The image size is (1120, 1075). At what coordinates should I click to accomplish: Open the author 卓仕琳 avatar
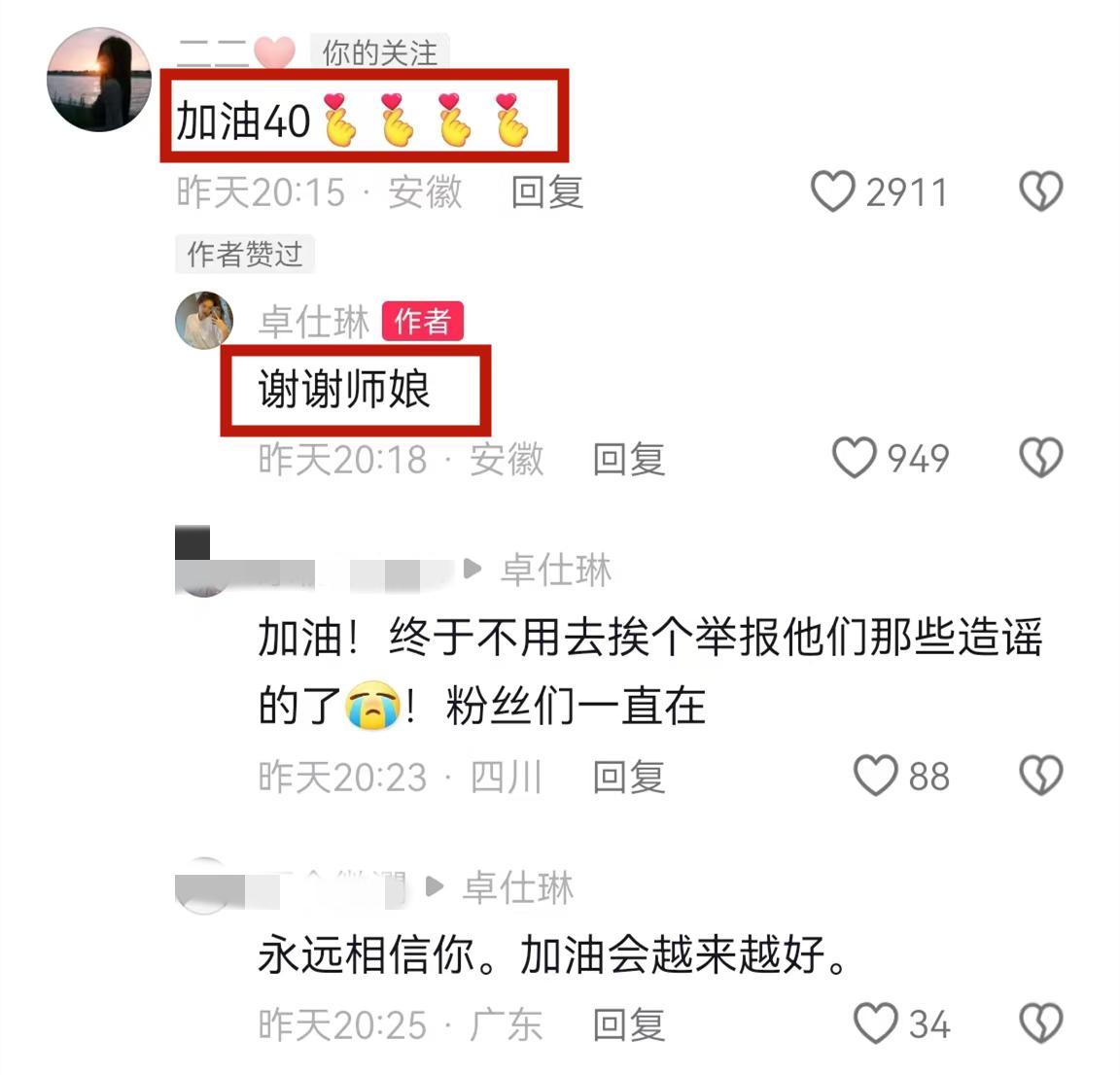[204, 320]
